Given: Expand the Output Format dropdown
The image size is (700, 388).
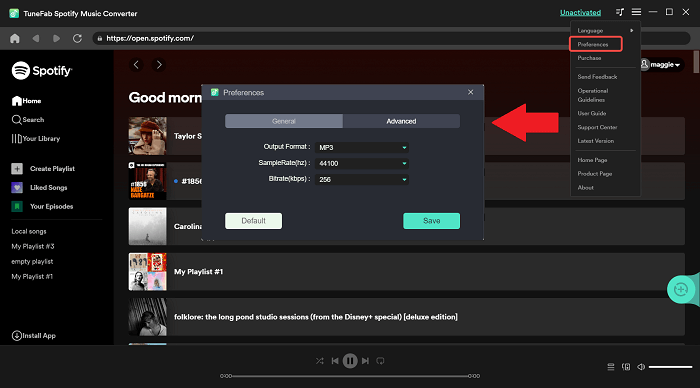Looking at the screenshot, I should click(362, 147).
